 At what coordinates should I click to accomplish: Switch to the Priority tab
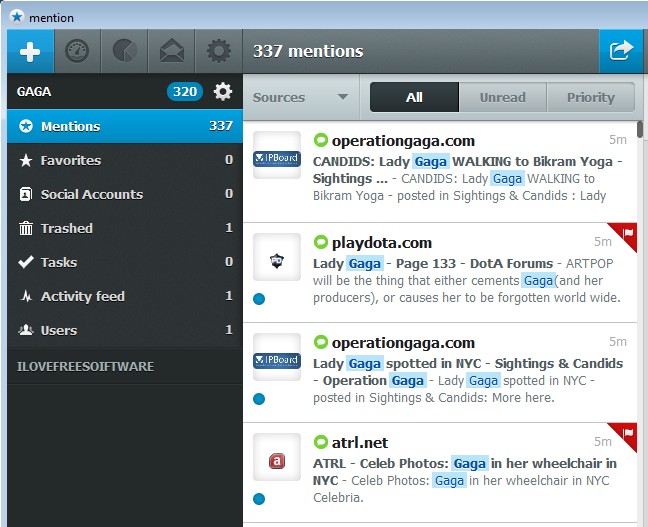pos(591,97)
